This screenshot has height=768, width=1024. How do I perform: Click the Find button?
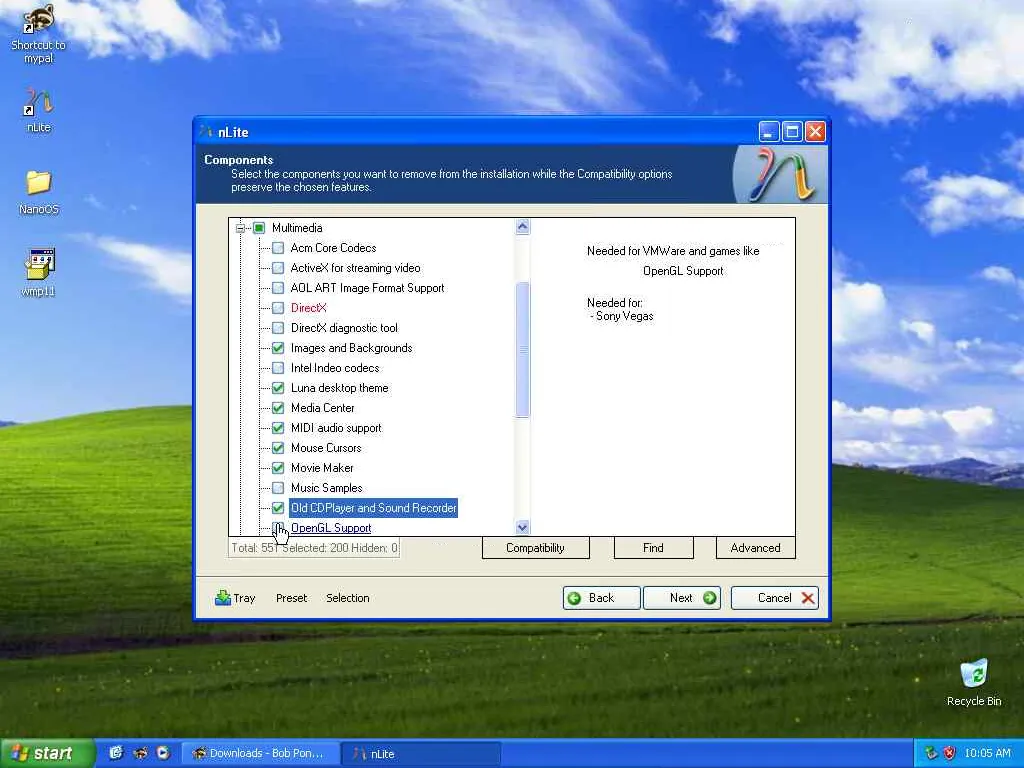[653, 548]
